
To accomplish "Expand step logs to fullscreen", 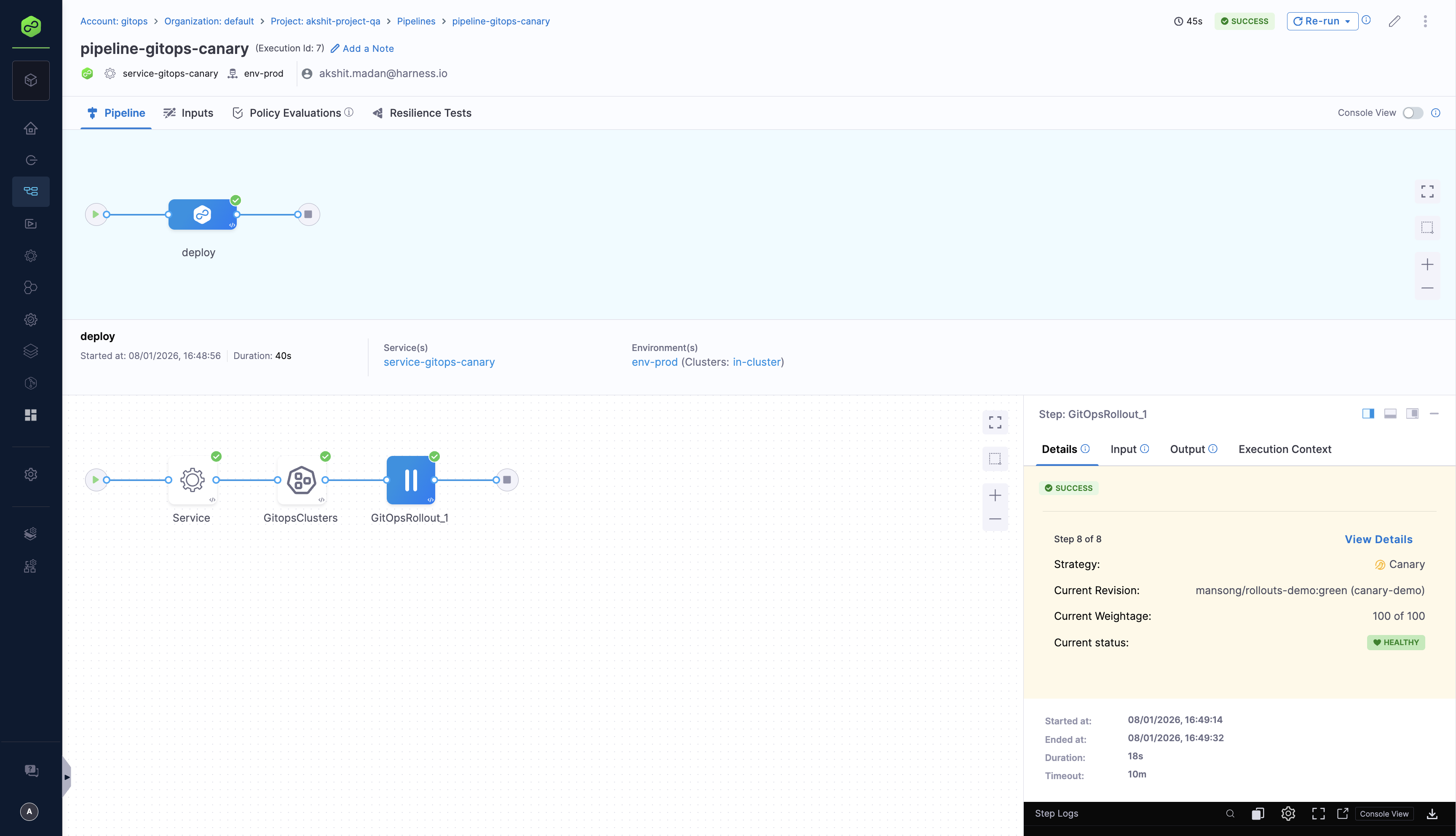I will tap(1318, 814).
